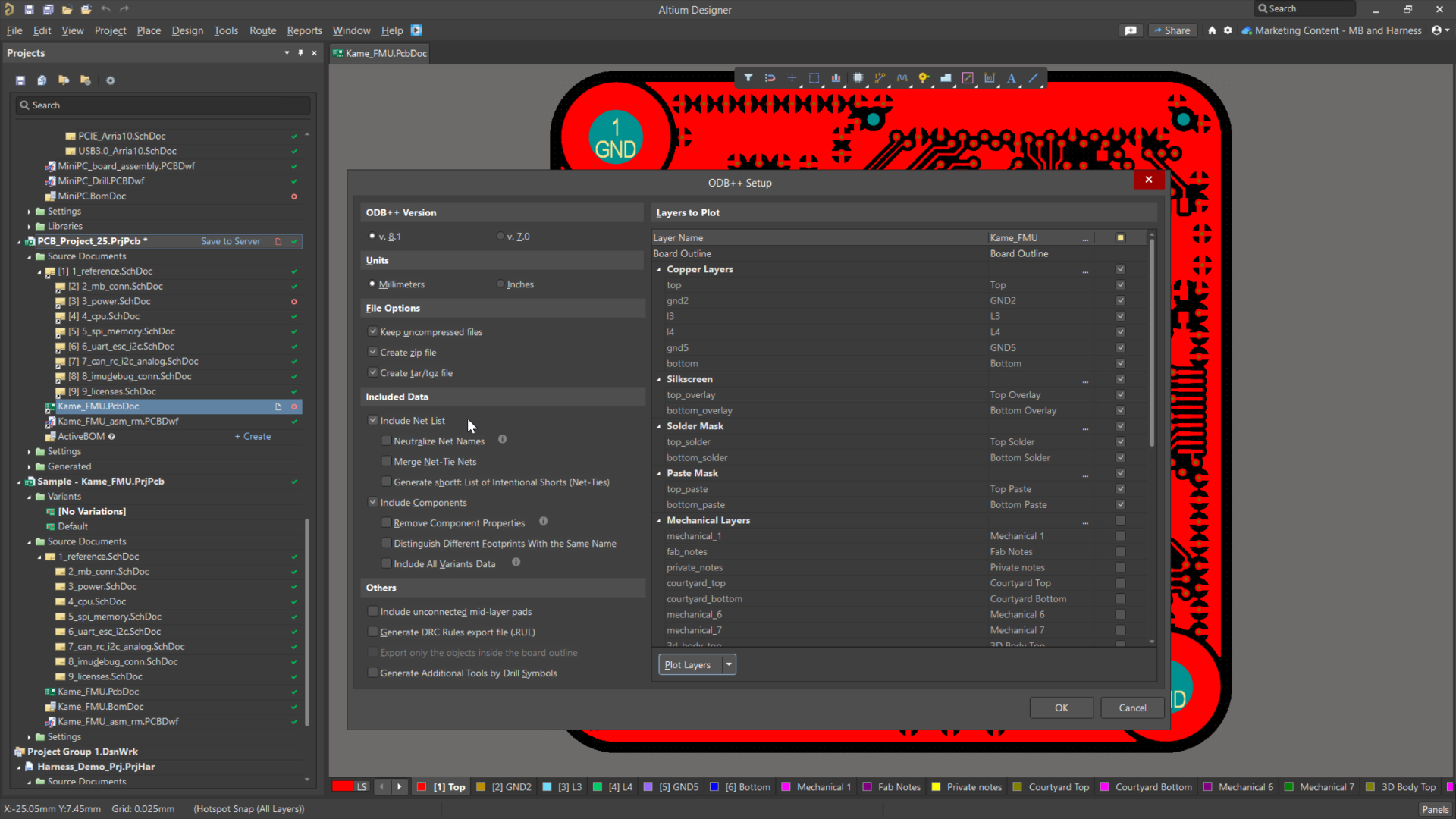Uncheck Create zip file option
This screenshot has width=1456, height=819.
(x=373, y=352)
